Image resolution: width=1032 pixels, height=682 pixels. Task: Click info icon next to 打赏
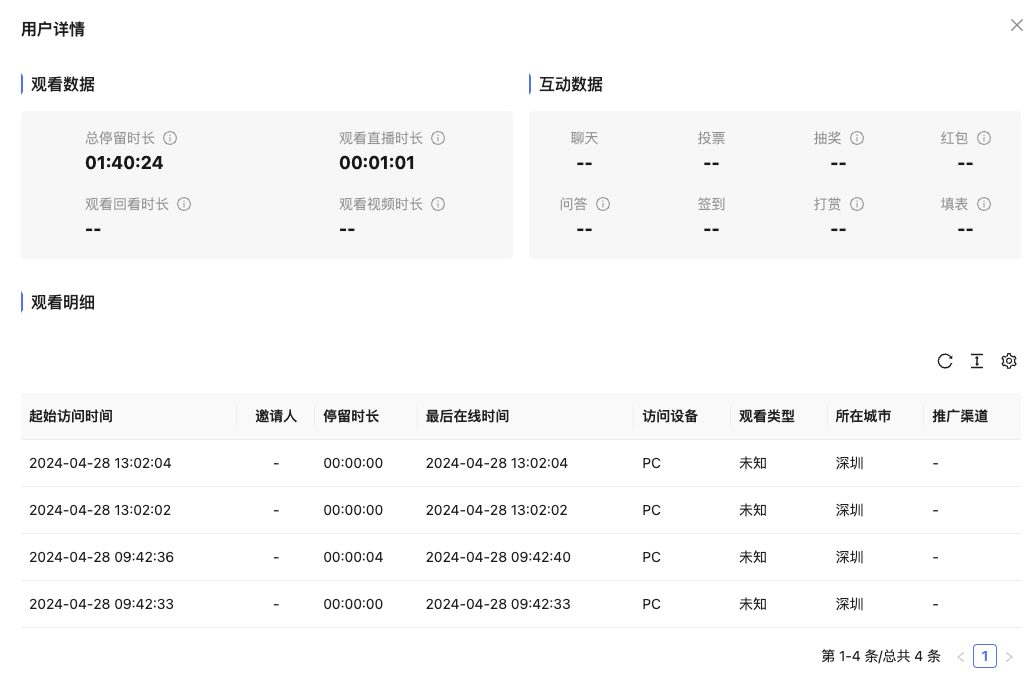pos(857,204)
